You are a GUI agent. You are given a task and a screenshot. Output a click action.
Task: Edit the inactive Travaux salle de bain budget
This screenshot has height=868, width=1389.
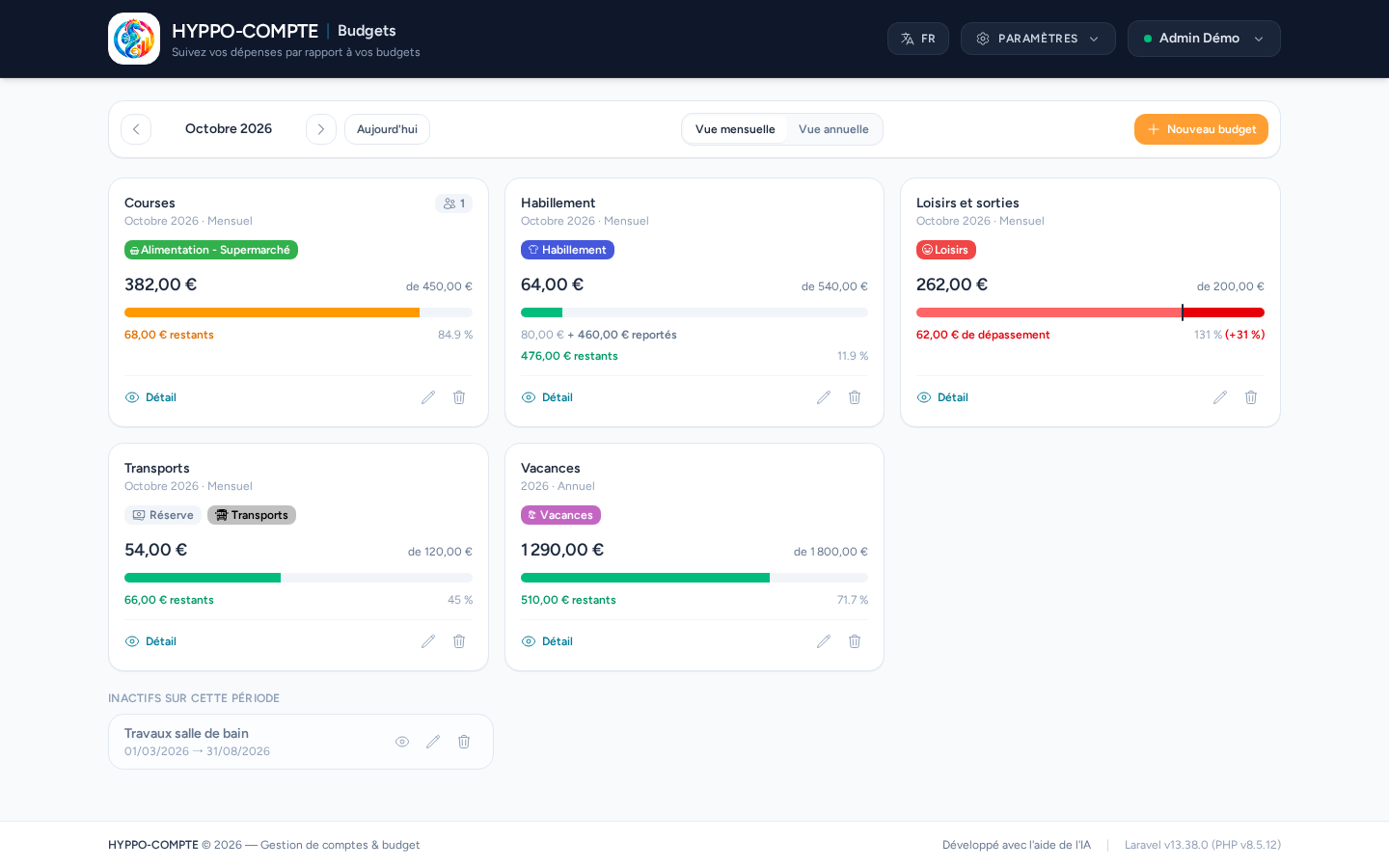(x=433, y=742)
